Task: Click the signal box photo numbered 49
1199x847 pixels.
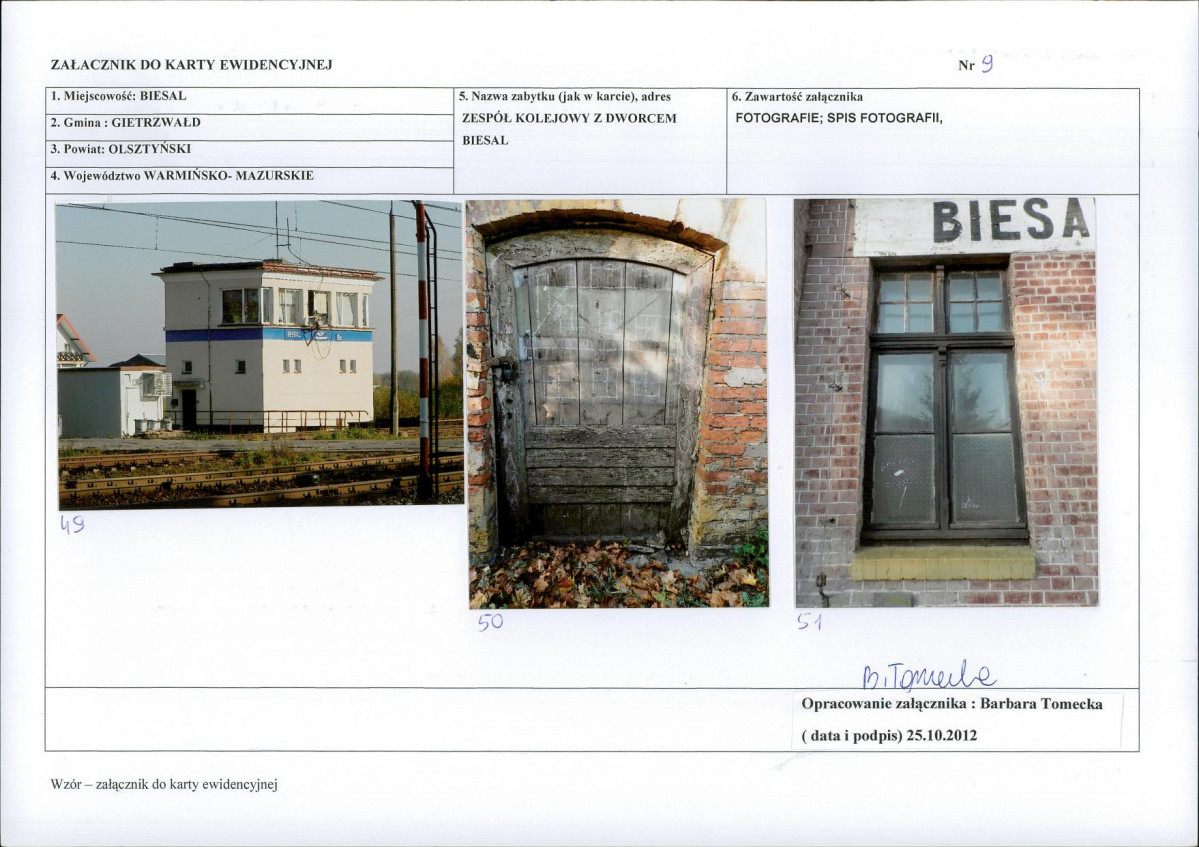Action: [x=259, y=354]
